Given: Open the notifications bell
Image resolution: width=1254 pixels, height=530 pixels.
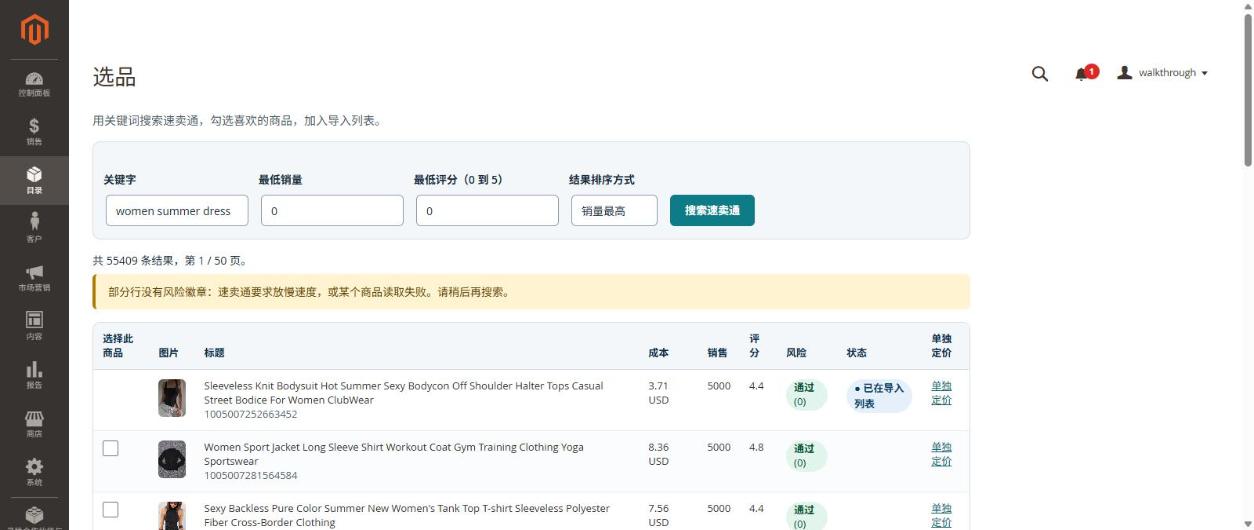Looking at the screenshot, I should coord(1082,74).
